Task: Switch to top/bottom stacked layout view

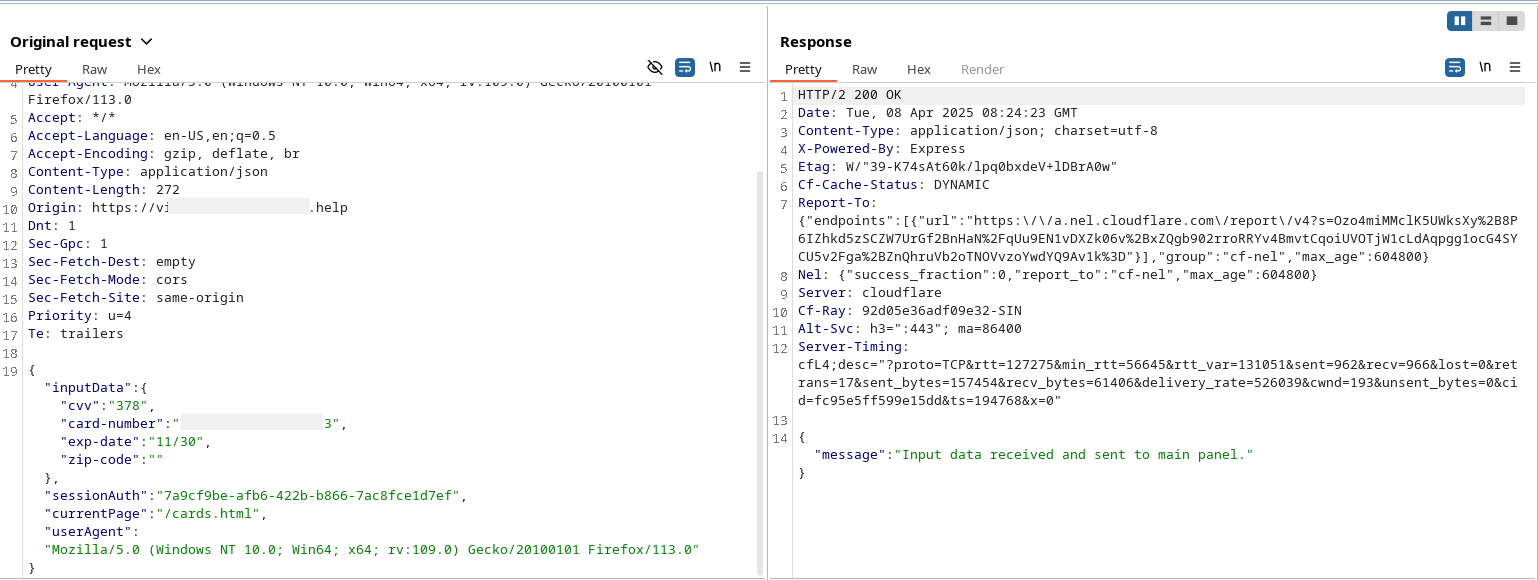Action: (x=1486, y=20)
